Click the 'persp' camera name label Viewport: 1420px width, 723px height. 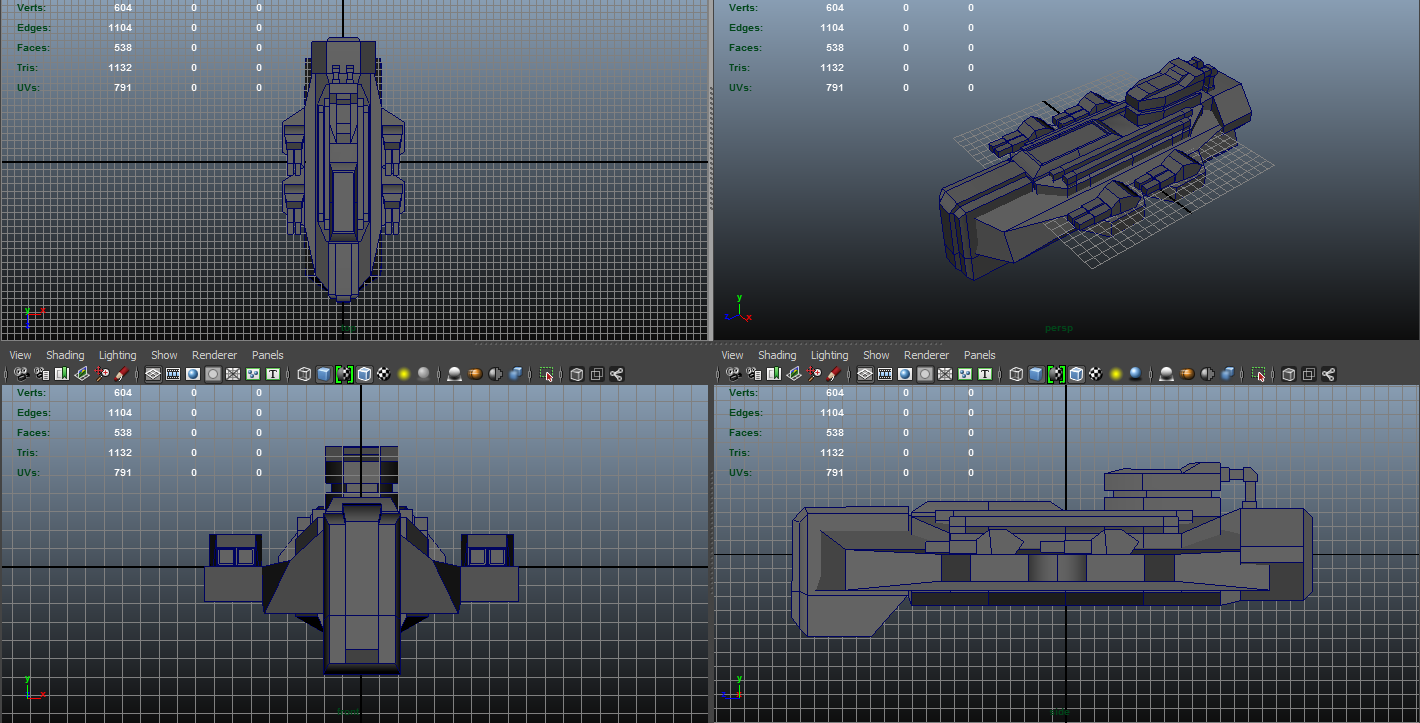[1058, 328]
